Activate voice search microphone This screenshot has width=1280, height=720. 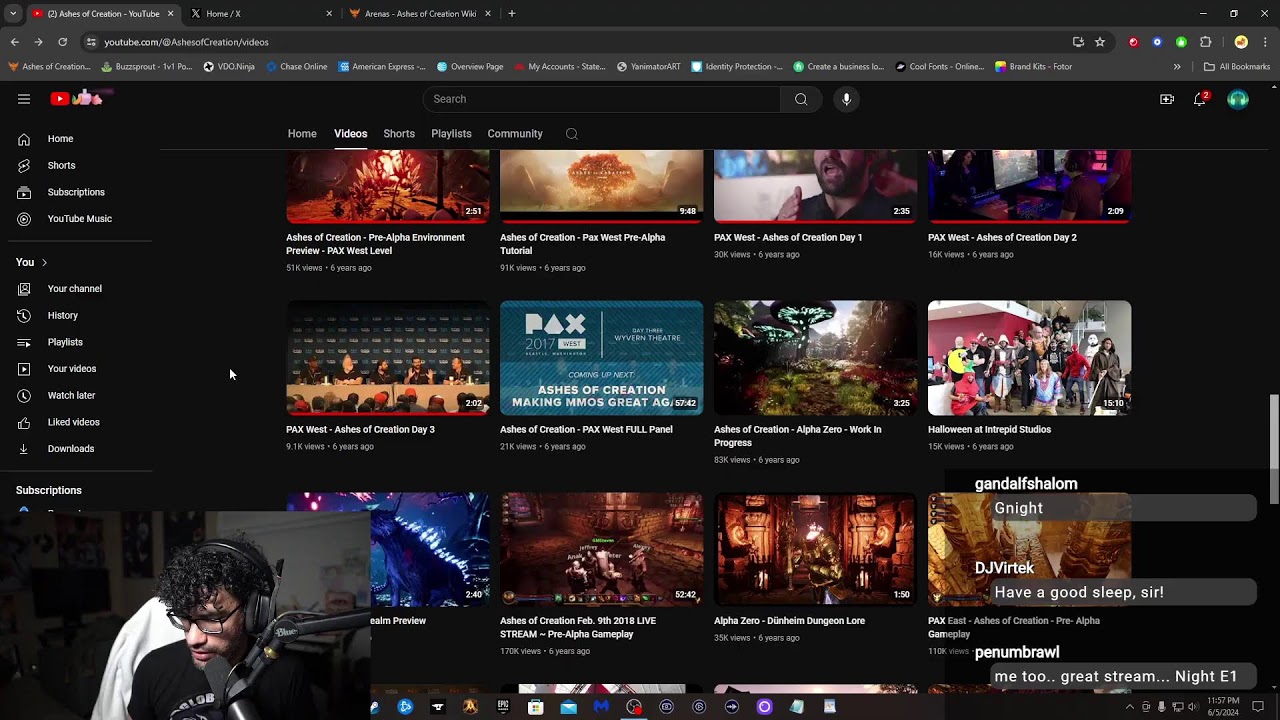click(x=846, y=99)
